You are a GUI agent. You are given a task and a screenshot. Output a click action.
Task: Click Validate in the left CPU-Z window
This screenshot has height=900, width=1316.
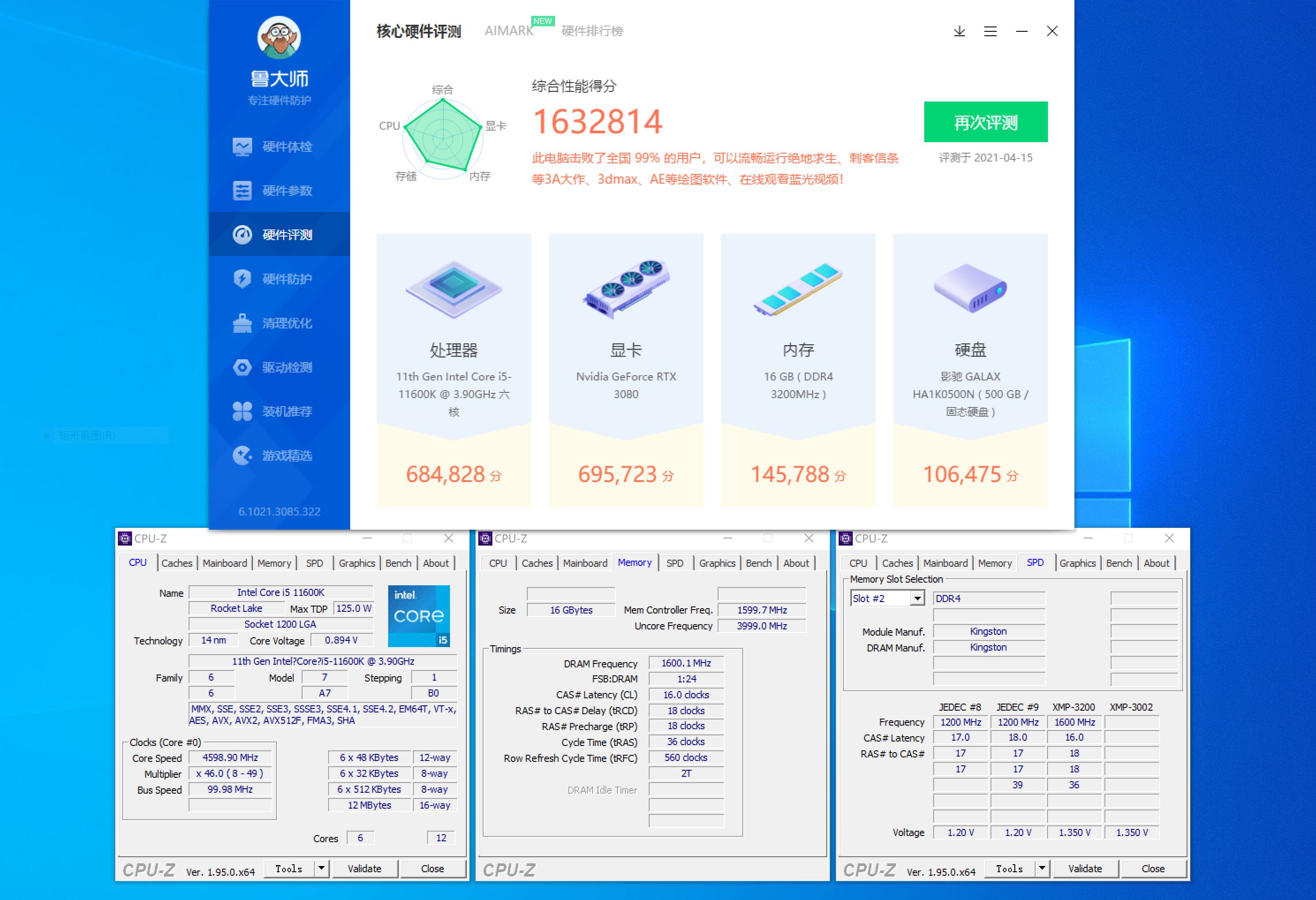(x=365, y=868)
